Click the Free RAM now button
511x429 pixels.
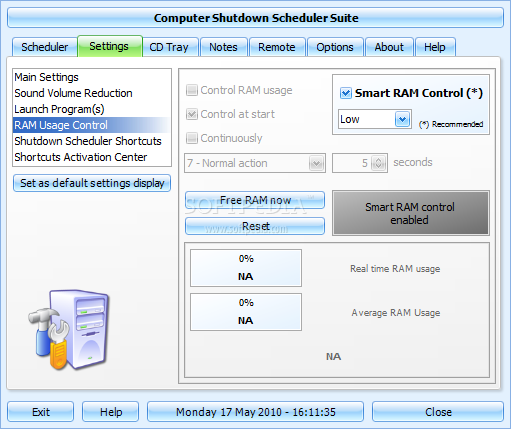(x=255, y=200)
